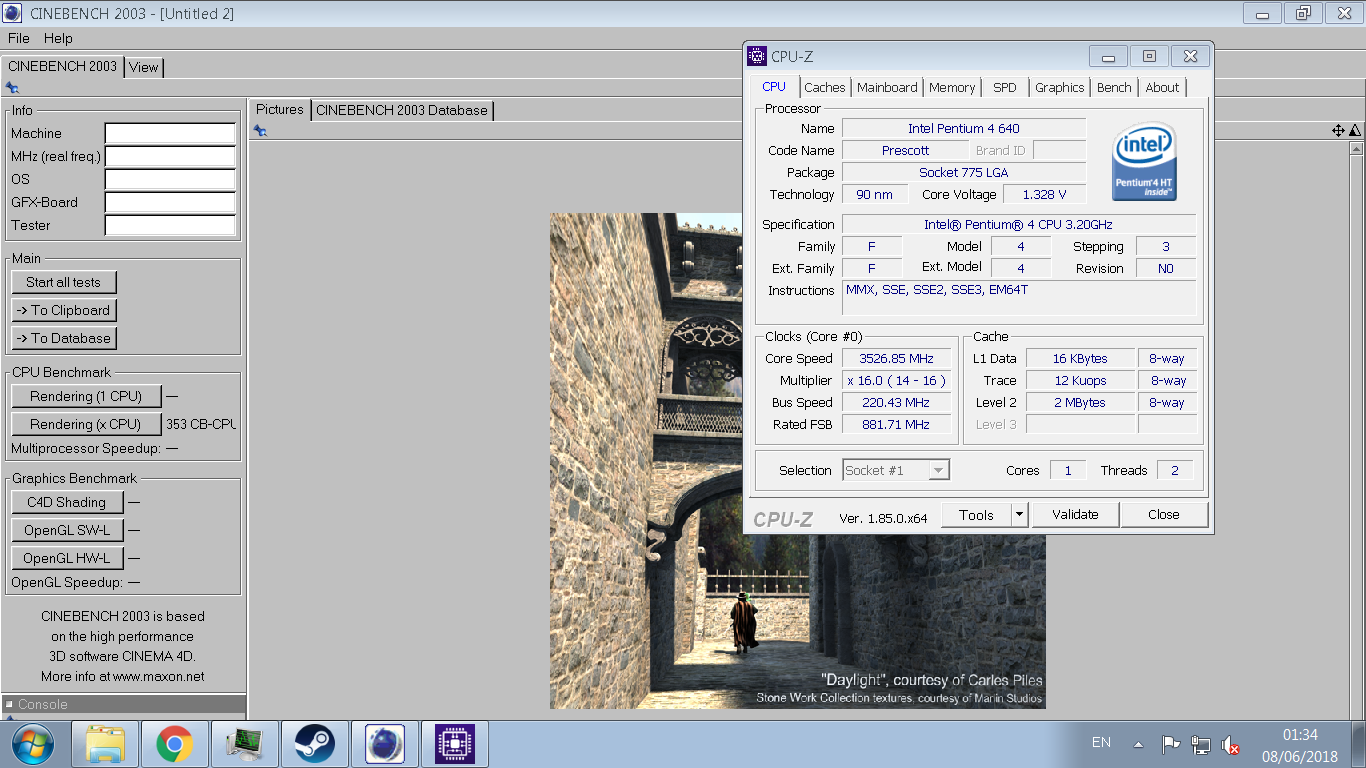
Task: Click the Console panel header
Action: pyautogui.click(x=124, y=704)
